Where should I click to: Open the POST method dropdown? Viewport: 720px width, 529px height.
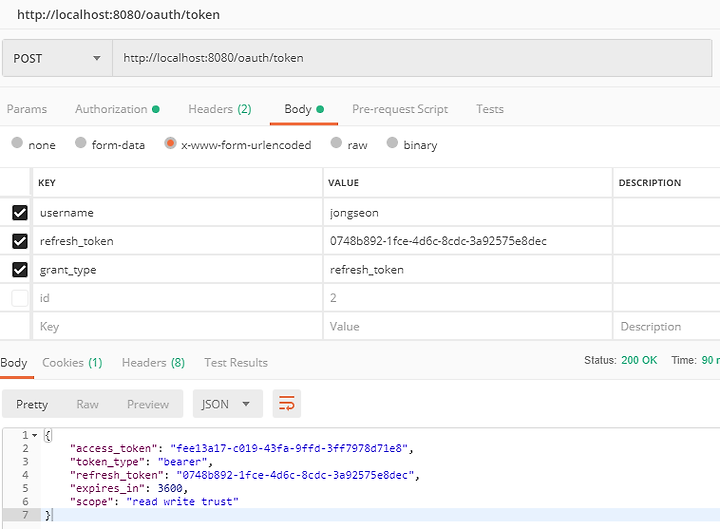pyautogui.click(x=57, y=58)
